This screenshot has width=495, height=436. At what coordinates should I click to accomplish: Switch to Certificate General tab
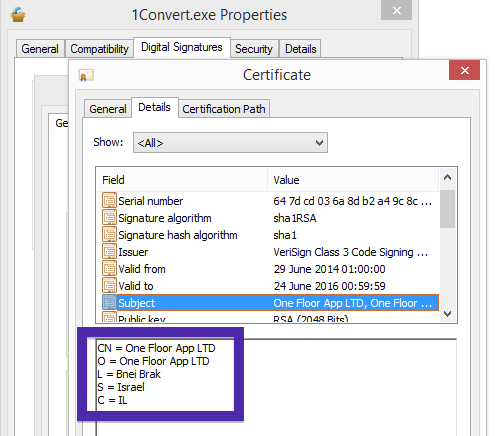click(x=108, y=109)
